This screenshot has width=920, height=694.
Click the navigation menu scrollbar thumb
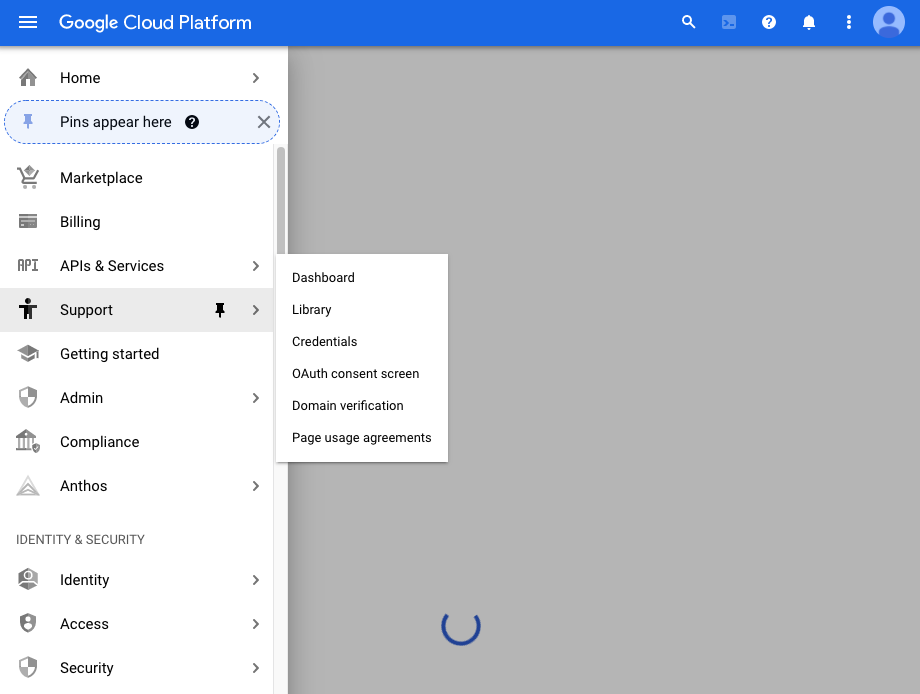[281, 201]
